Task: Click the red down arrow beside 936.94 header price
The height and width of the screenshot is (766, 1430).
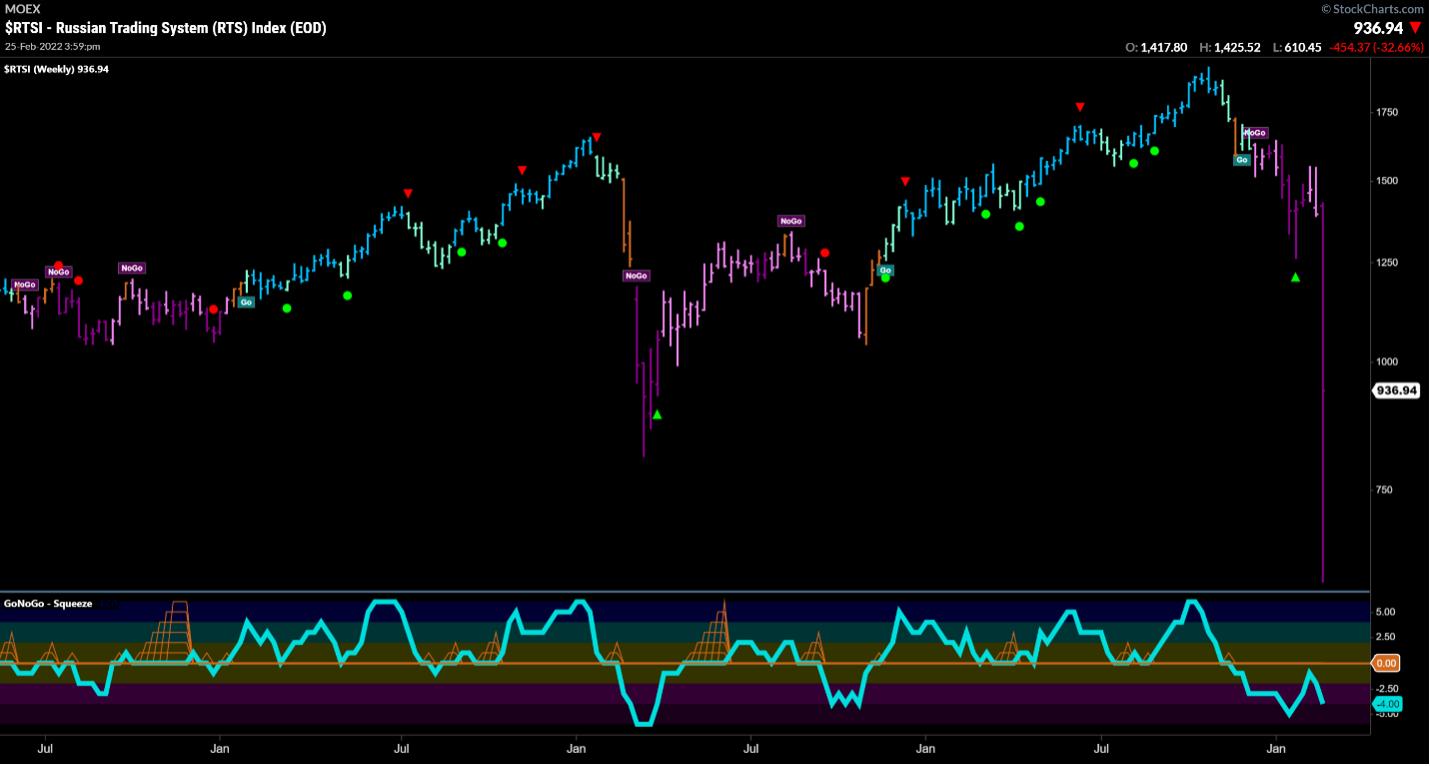Action: pos(1414,28)
